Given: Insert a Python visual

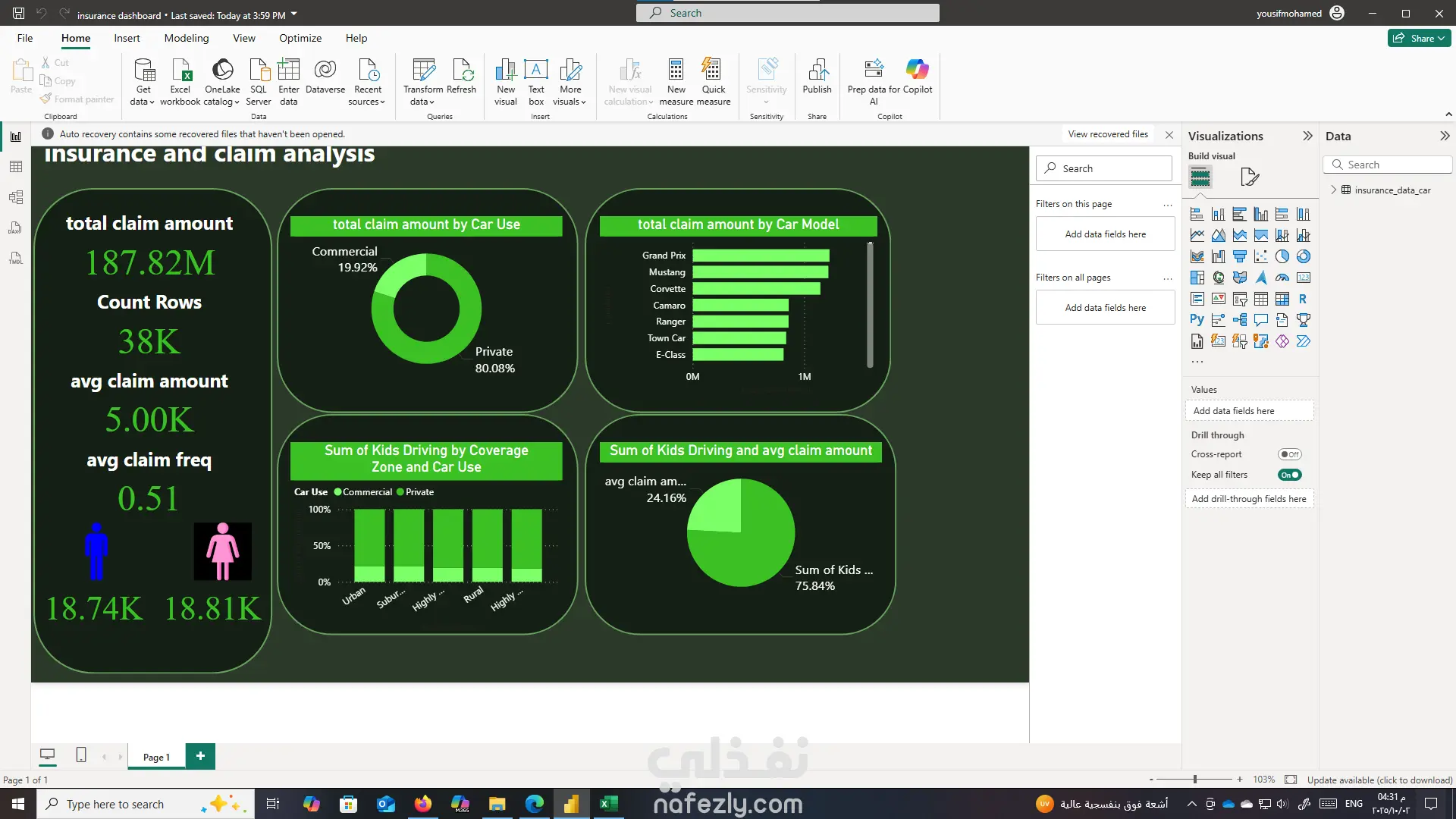Looking at the screenshot, I should (x=1197, y=320).
